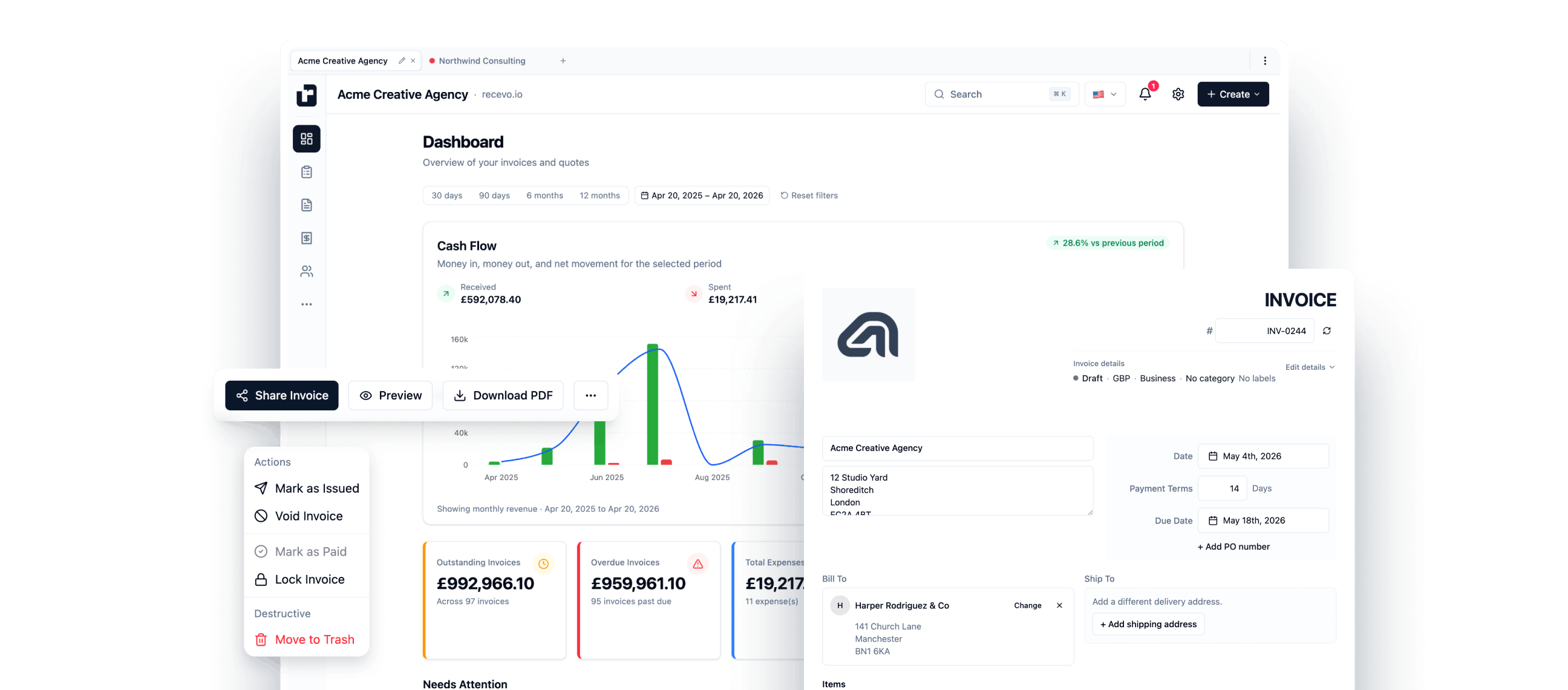
Task: Click the Acme company logo thumbnail
Action: pyautogui.click(x=868, y=334)
